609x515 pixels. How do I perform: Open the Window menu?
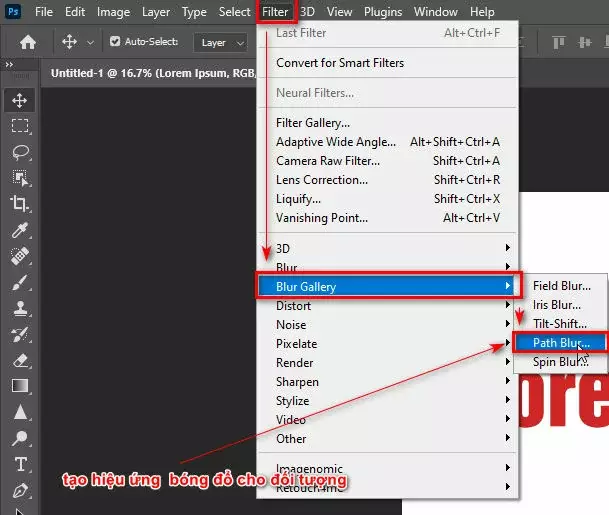(x=435, y=12)
